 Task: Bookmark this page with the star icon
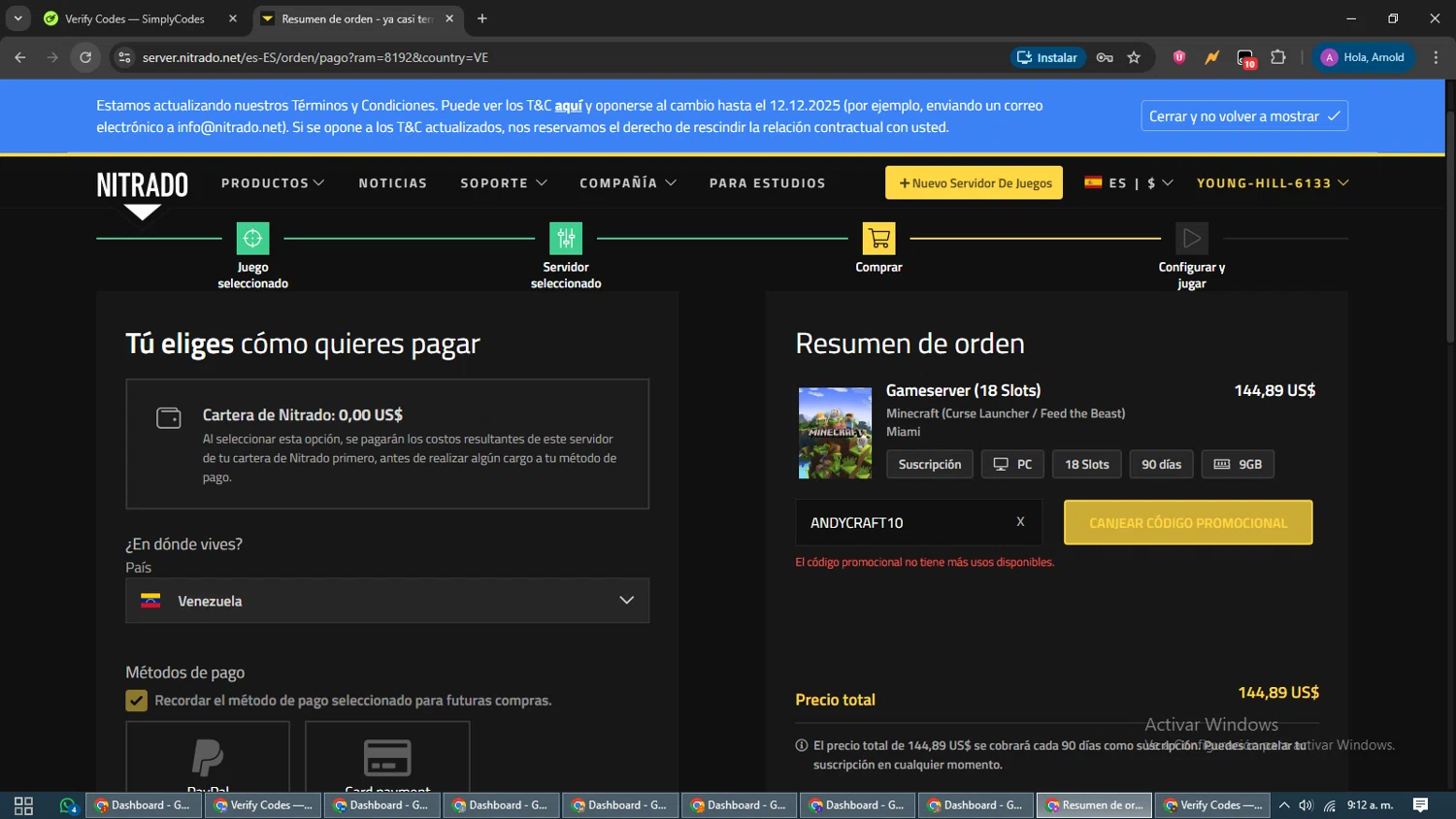(x=1134, y=57)
